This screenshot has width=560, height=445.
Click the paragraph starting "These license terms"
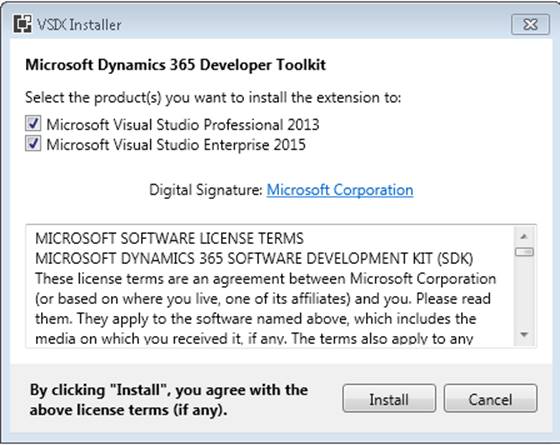point(266,309)
